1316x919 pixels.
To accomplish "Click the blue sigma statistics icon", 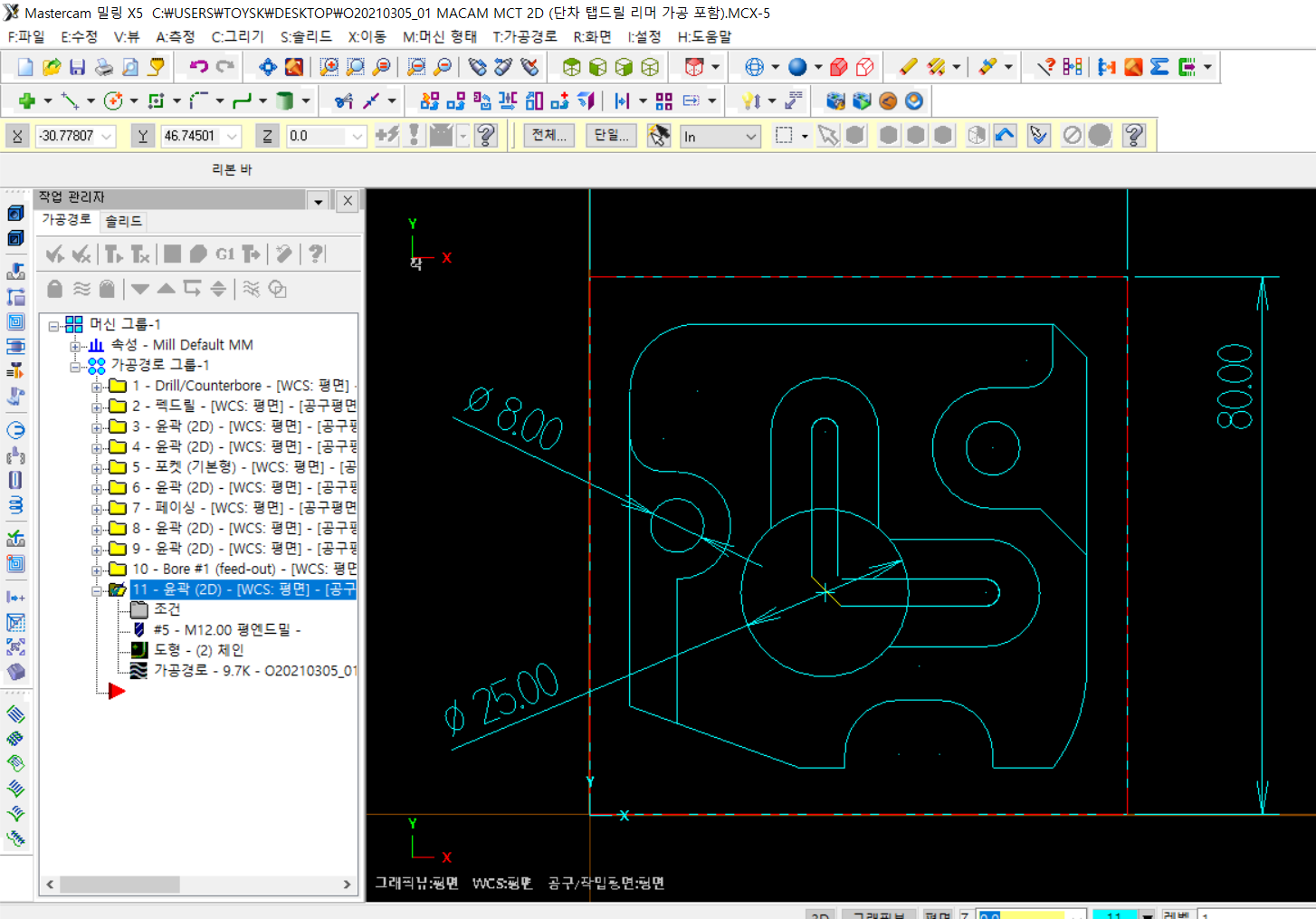I will coord(1159,67).
